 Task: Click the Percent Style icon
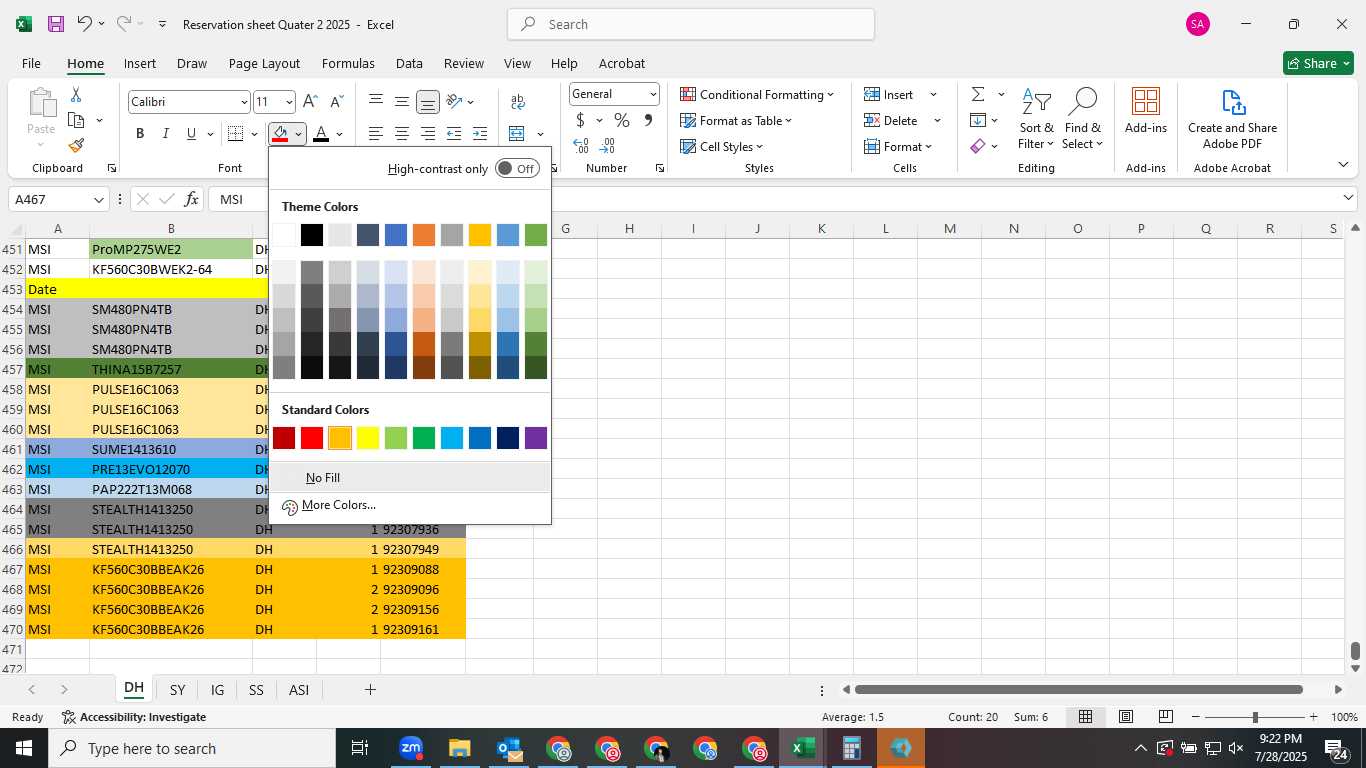622,120
